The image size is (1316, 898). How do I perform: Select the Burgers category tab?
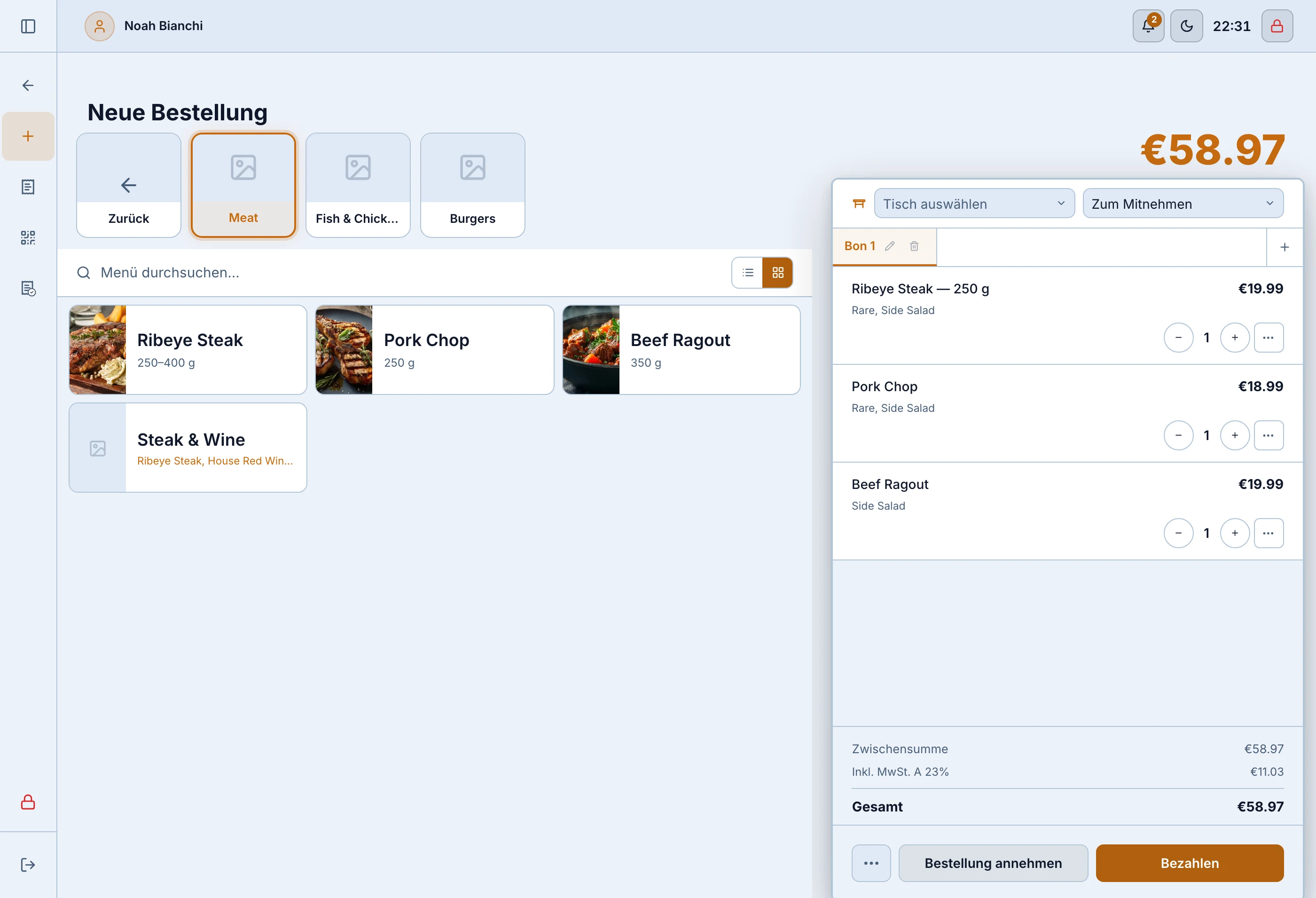coord(472,185)
